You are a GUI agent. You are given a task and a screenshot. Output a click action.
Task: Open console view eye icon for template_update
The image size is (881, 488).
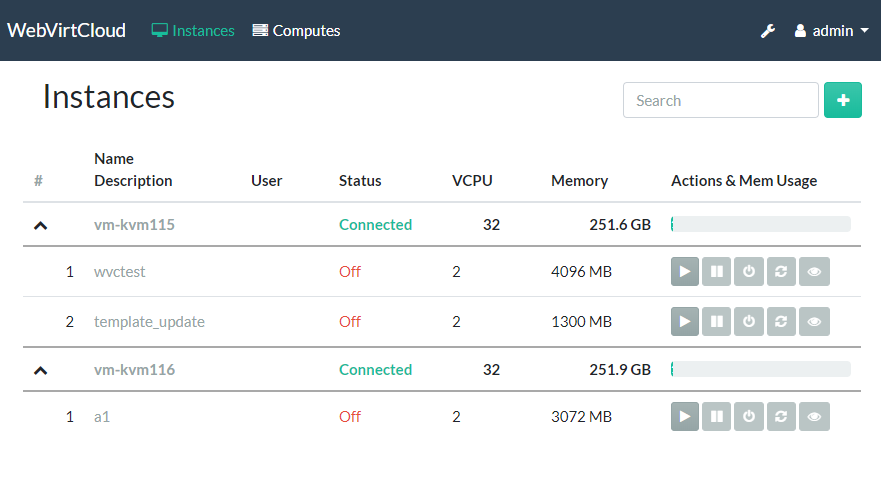click(814, 322)
